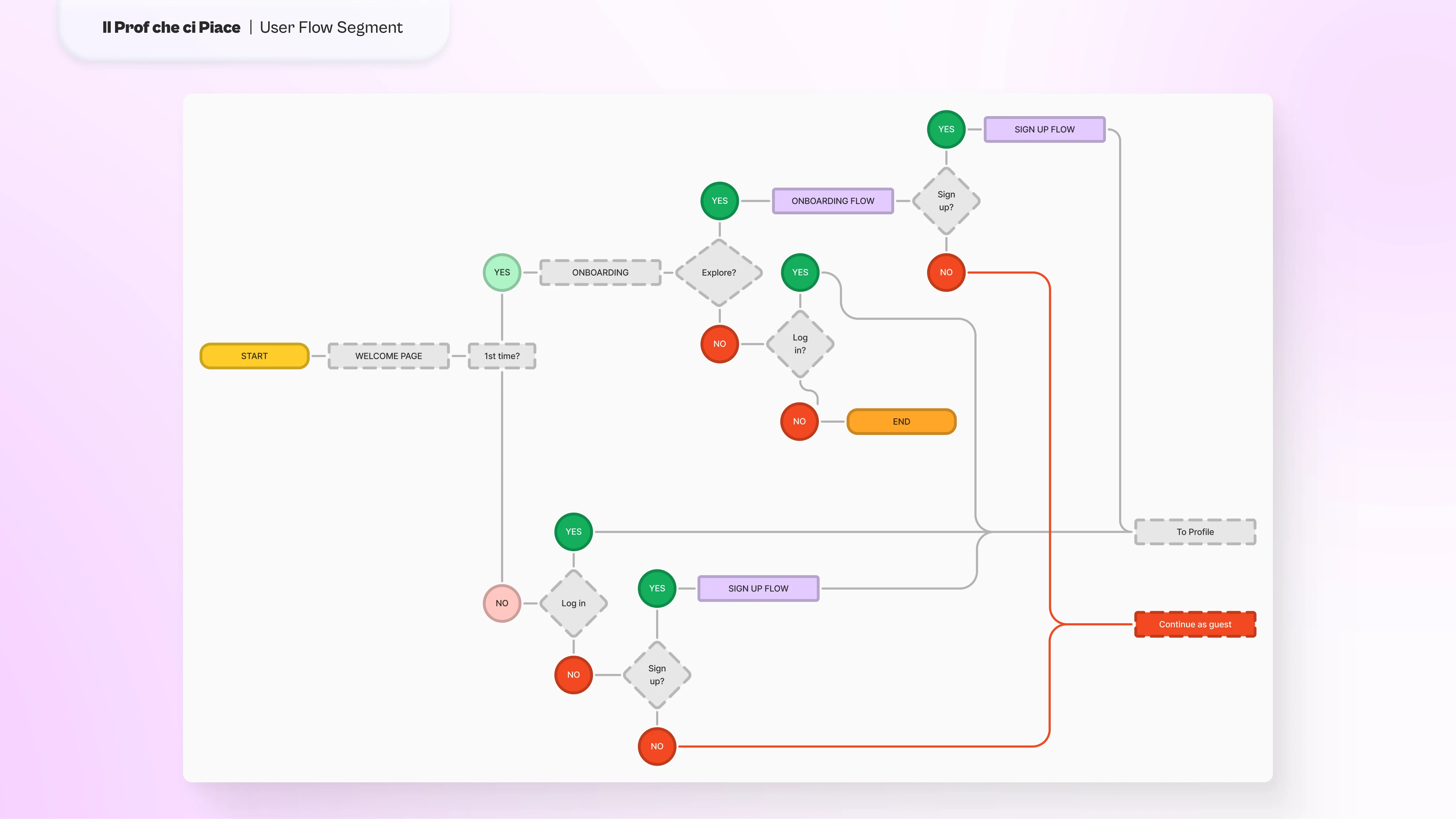This screenshot has height=819, width=1456.
Task: Click the YES circle beside top SIGN UP FLOW
Action: pyautogui.click(x=946, y=129)
